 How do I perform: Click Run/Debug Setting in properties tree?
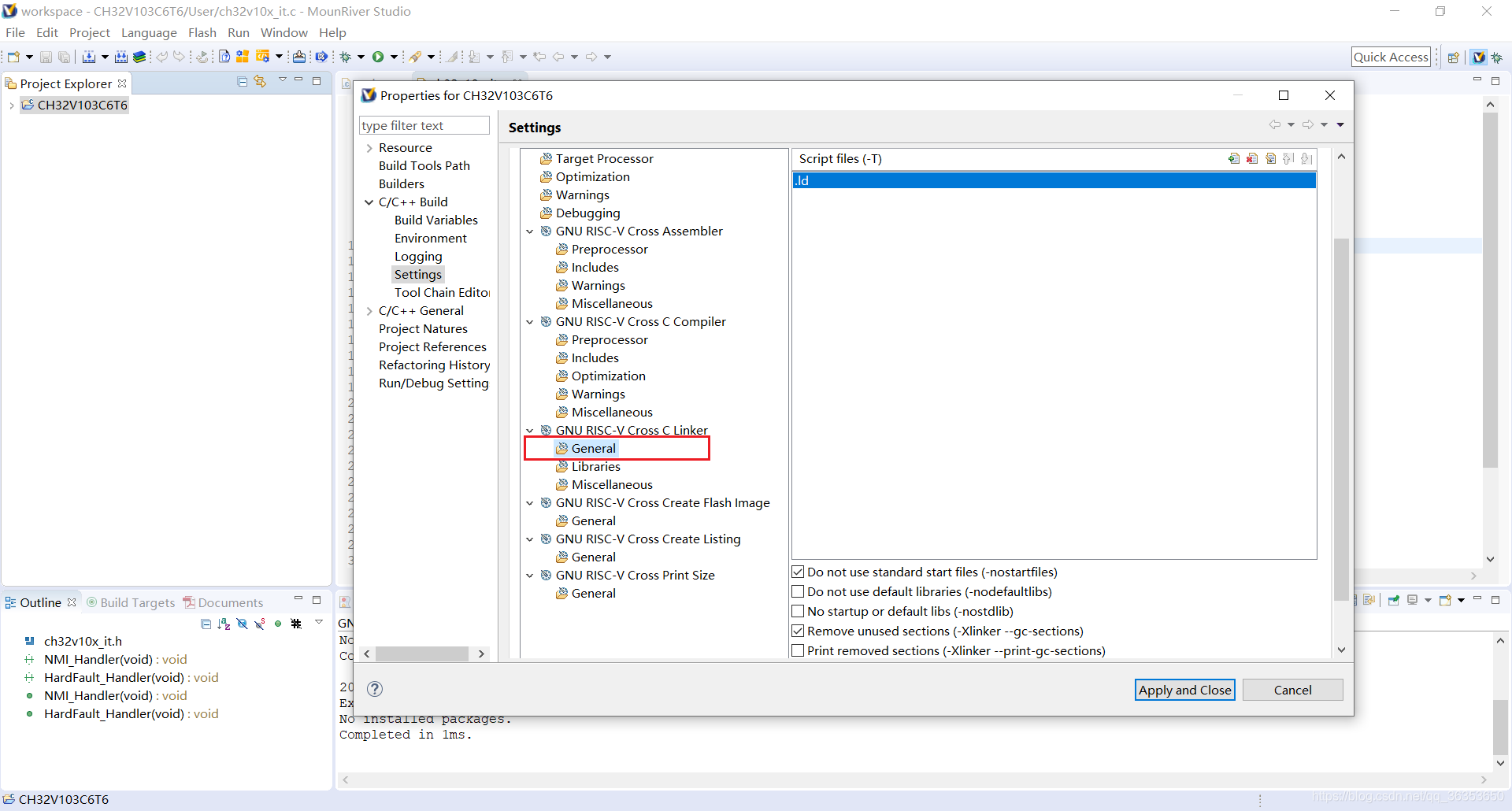point(434,383)
